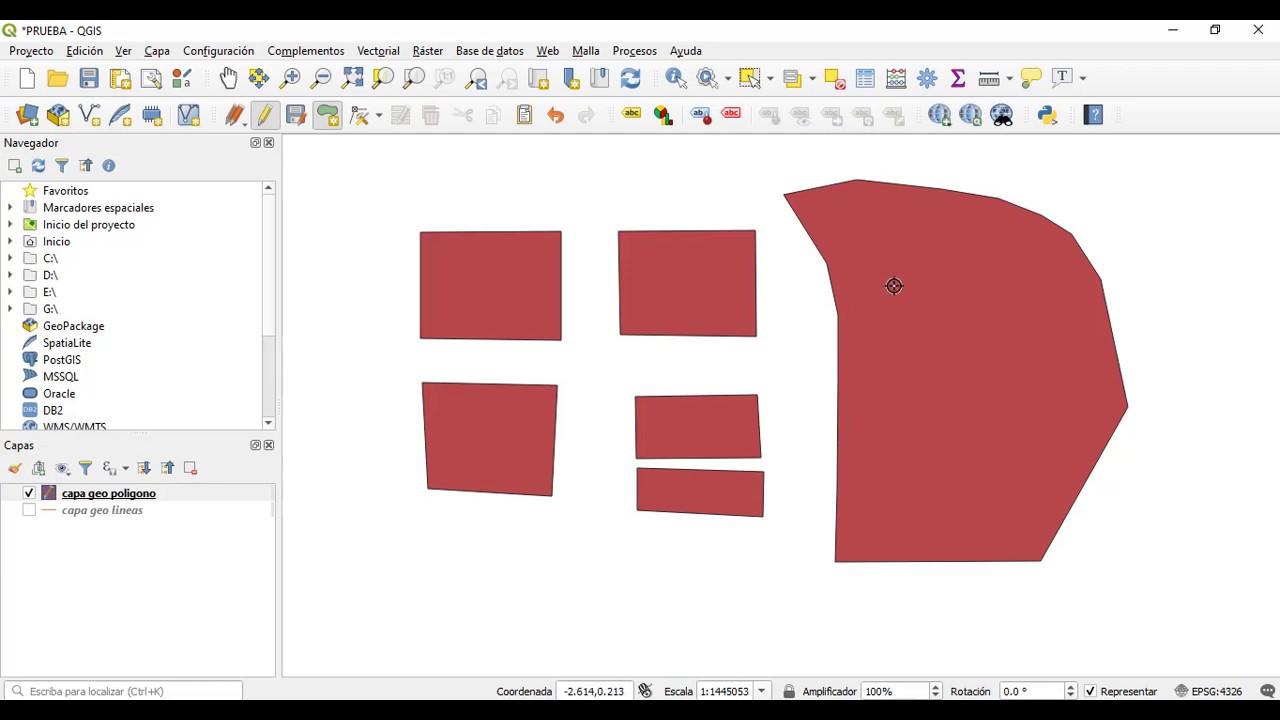The height and width of the screenshot is (720, 1280).
Task: Open the Help contents book icon
Action: point(1093,116)
